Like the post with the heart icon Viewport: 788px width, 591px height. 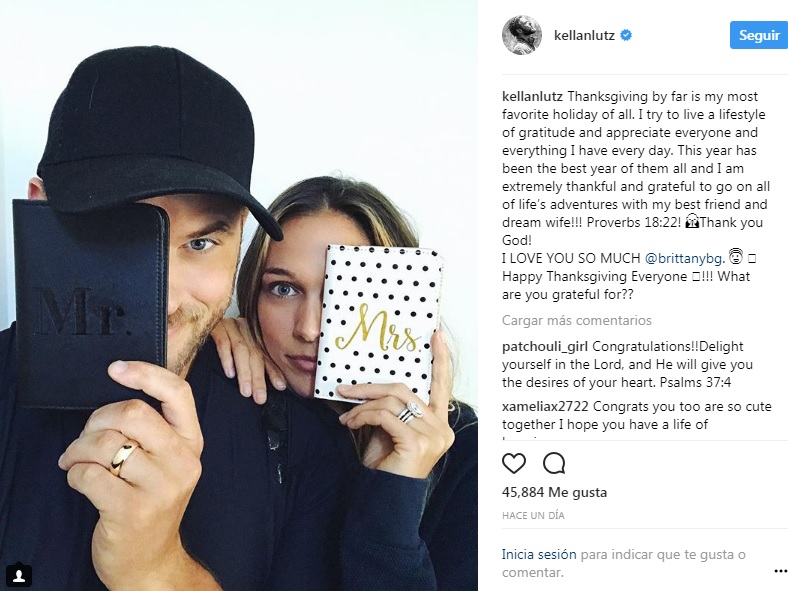[514, 463]
